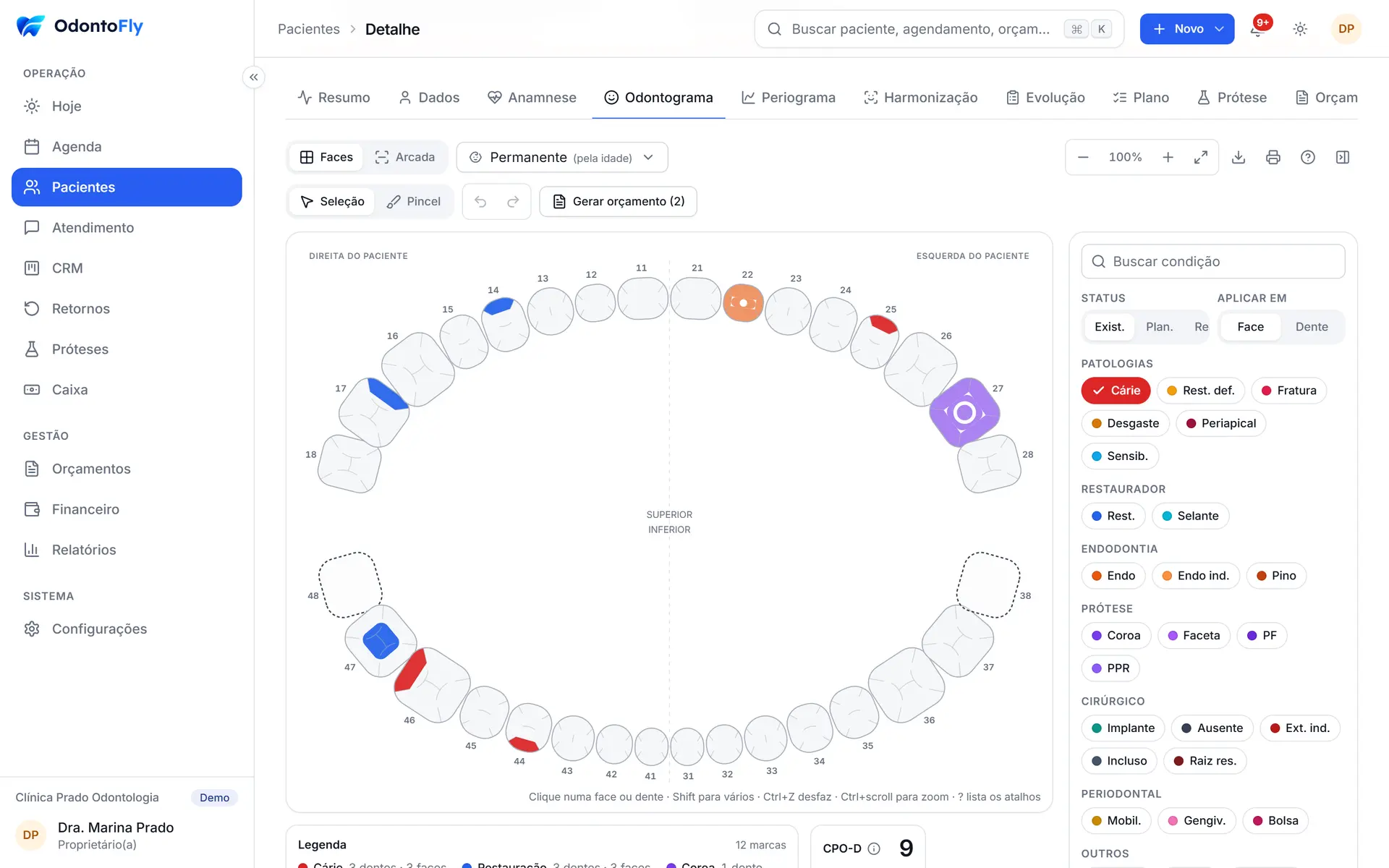Choose the Seleção tool

[x=332, y=201]
